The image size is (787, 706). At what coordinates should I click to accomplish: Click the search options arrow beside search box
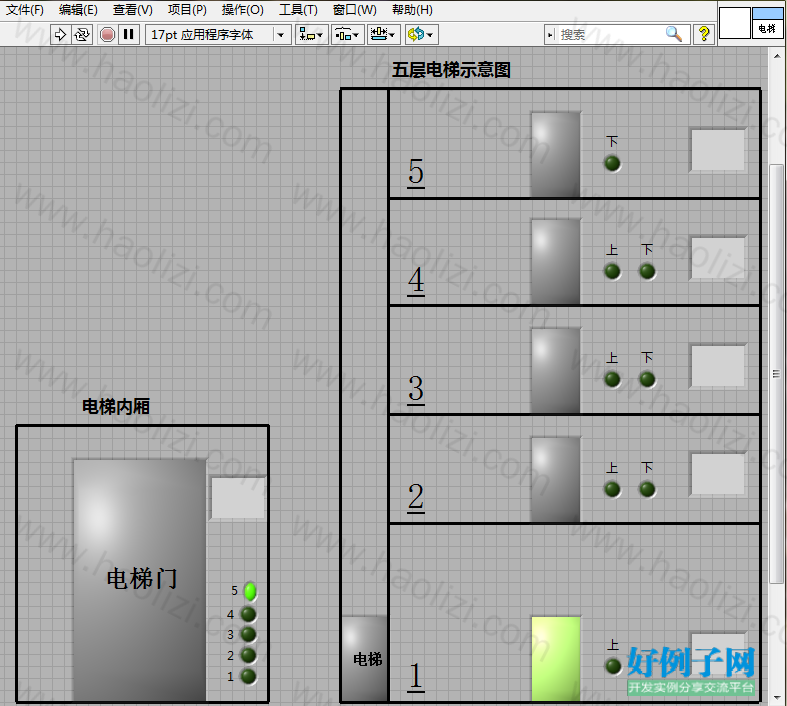(550, 35)
